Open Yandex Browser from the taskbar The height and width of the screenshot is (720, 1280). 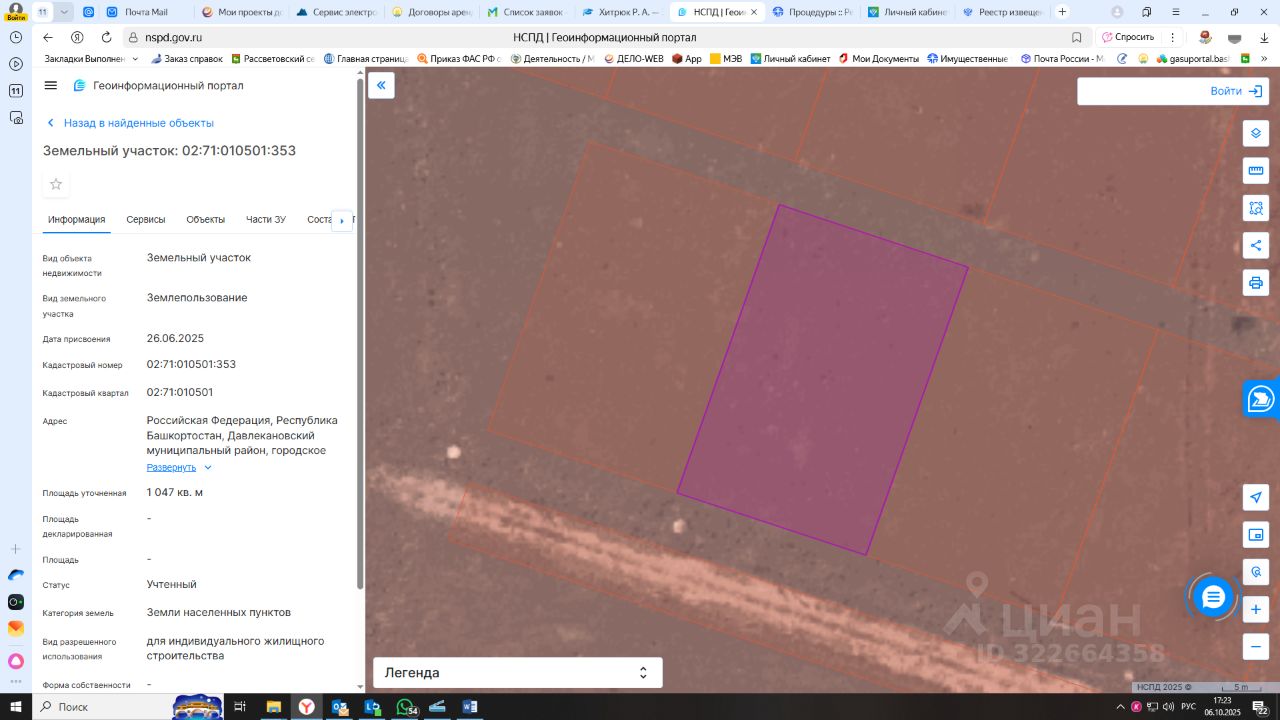pyautogui.click(x=306, y=707)
